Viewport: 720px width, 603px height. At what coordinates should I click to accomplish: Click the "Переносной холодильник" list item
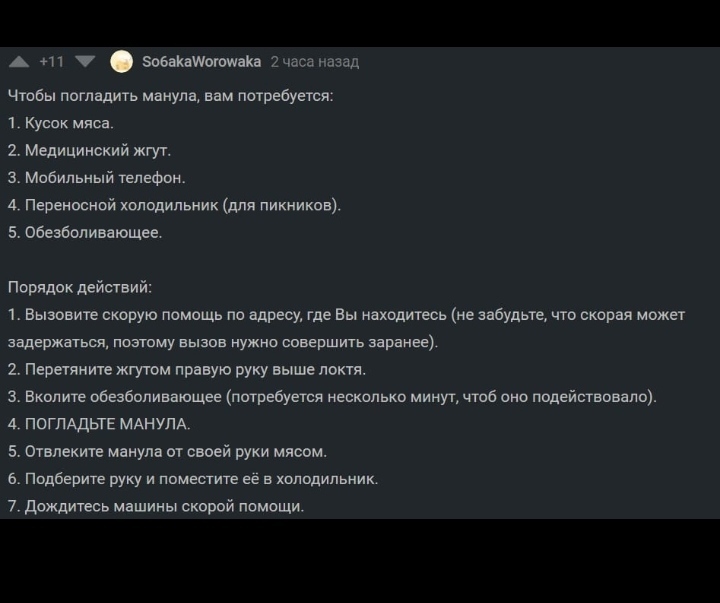[175, 205]
